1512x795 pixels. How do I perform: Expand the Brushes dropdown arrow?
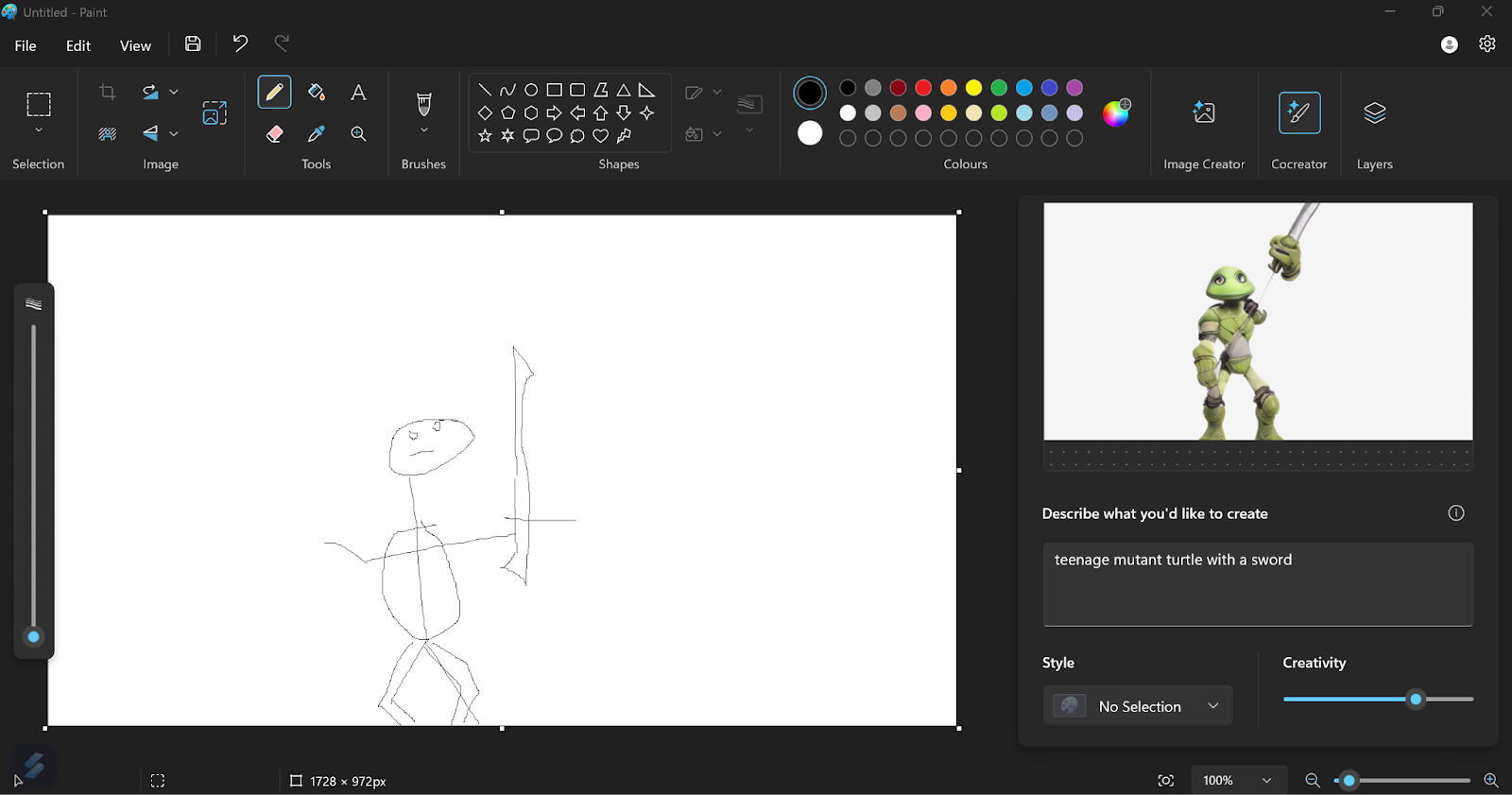pyautogui.click(x=424, y=130)
